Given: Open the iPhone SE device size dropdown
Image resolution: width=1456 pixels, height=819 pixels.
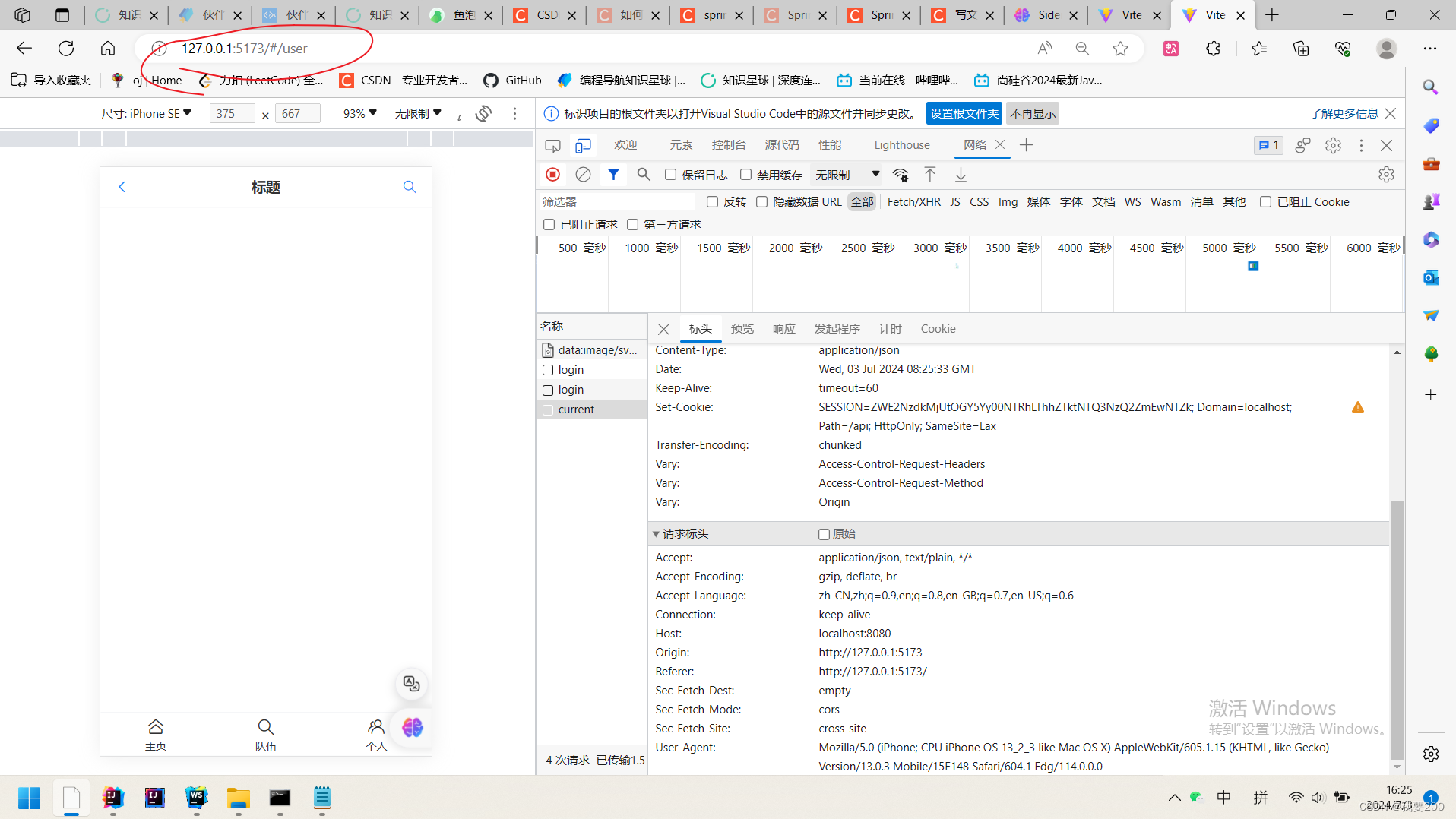Looking at the screenshot, I should point(147,114).
